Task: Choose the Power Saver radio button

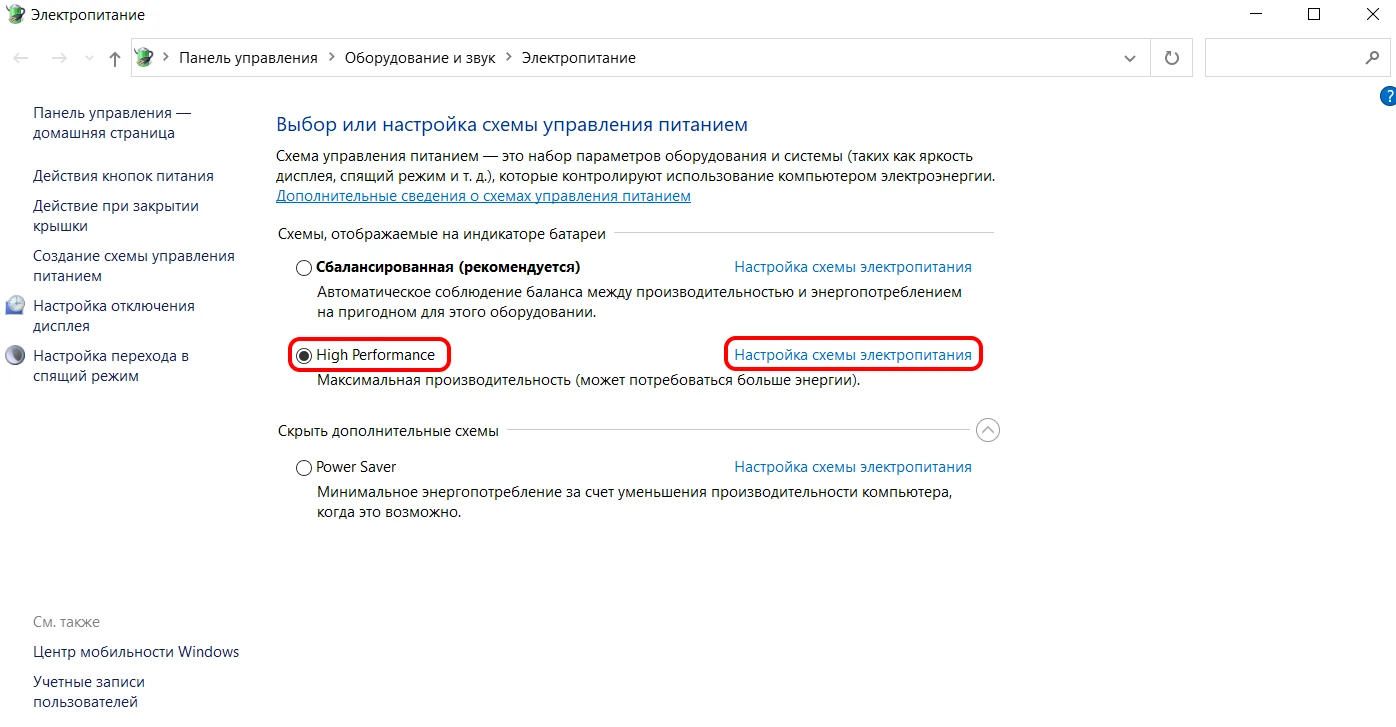Action: coord(304,468)
